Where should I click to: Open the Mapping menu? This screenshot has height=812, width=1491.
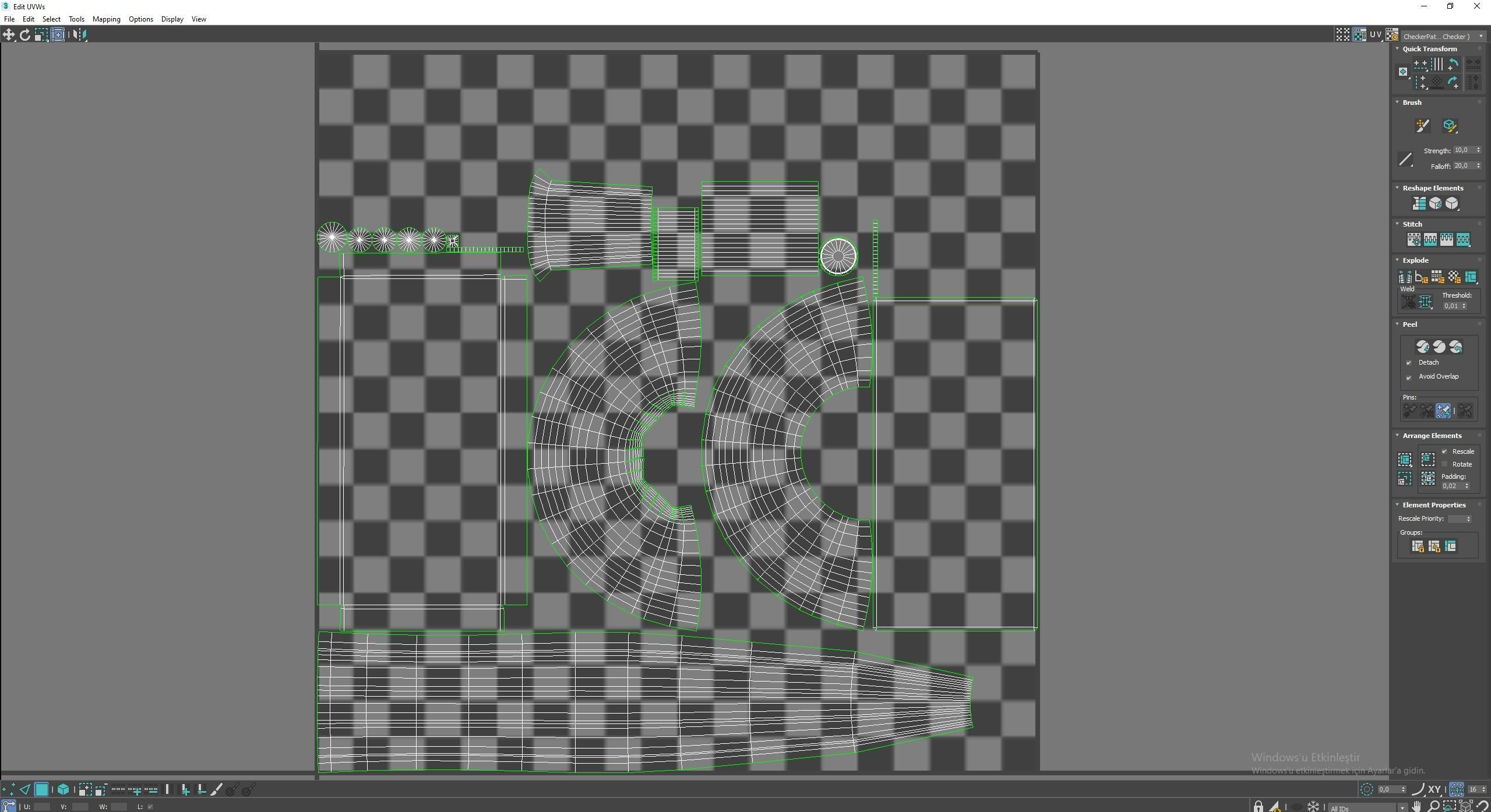(x=106, y=19)
